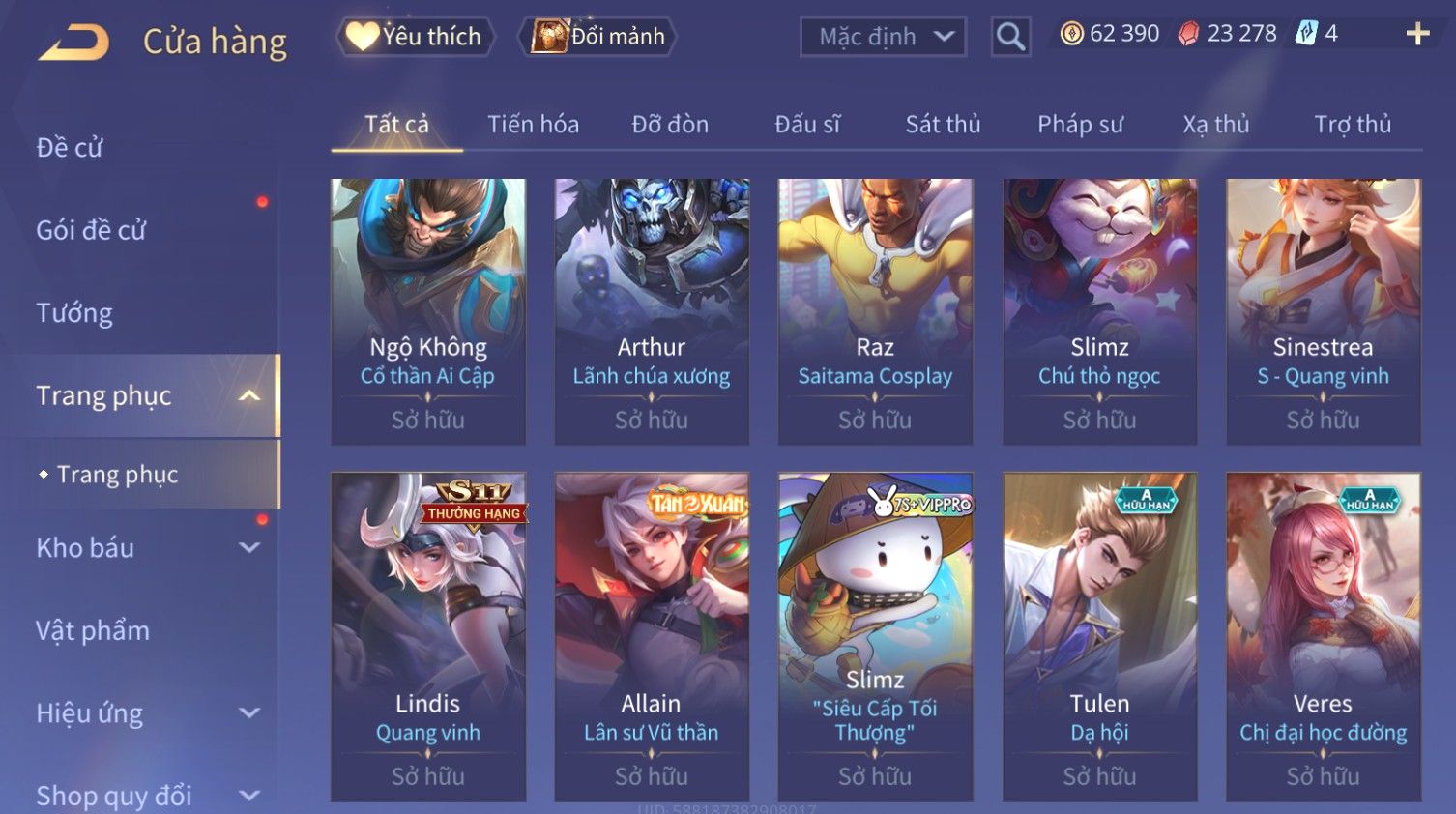
Task: Tap the red ruby currency icon
Action: click(1188, 34)
